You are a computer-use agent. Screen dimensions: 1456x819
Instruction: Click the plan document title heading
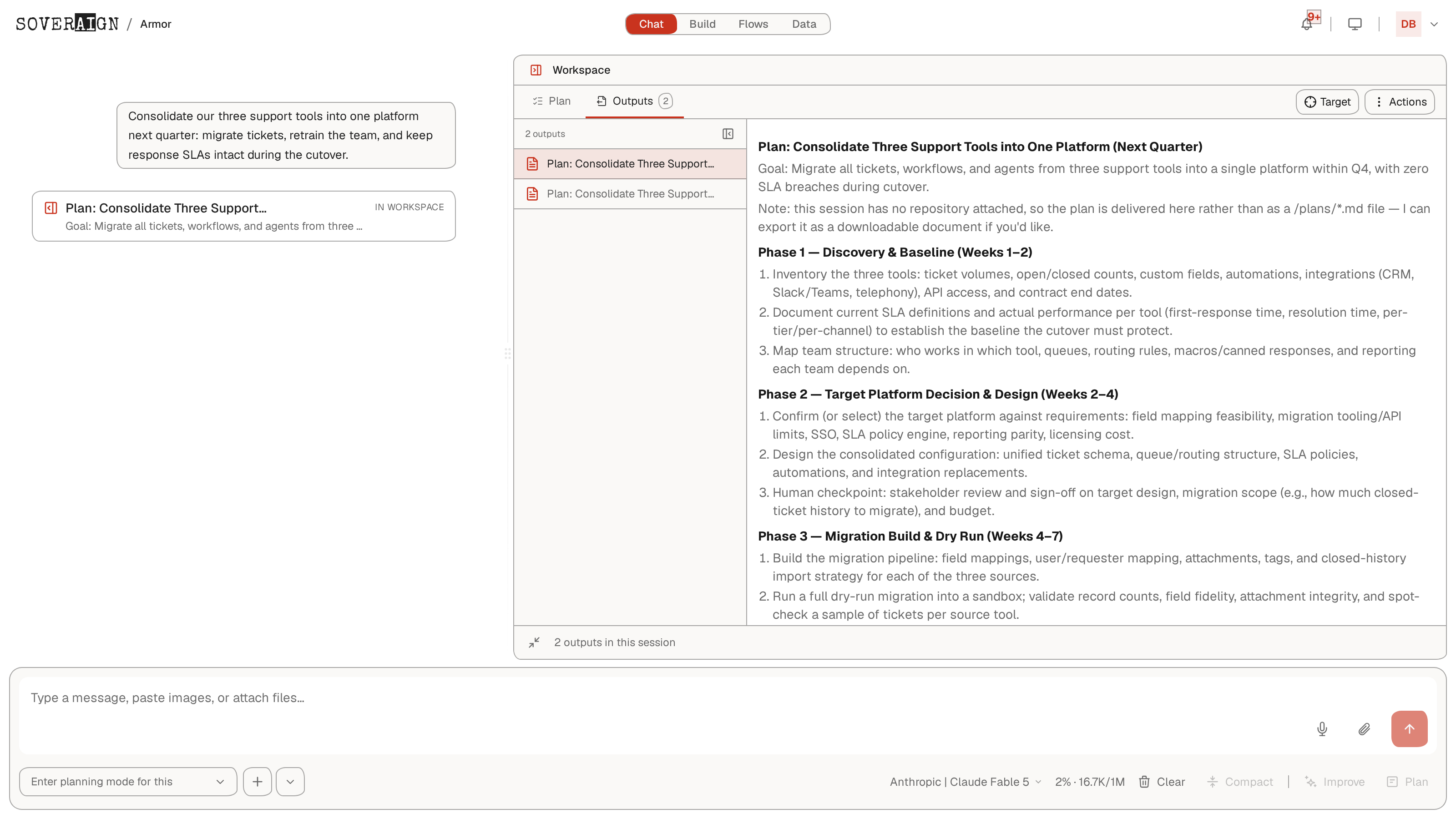(x=980, y=147)
